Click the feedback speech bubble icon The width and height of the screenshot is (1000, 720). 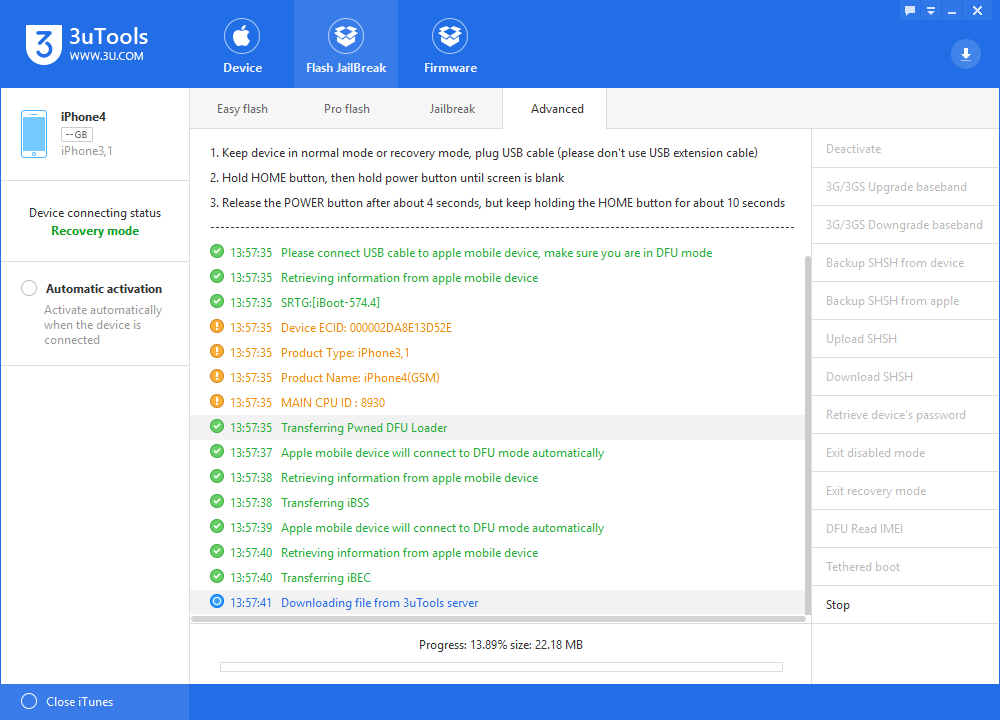coord(910,10)
